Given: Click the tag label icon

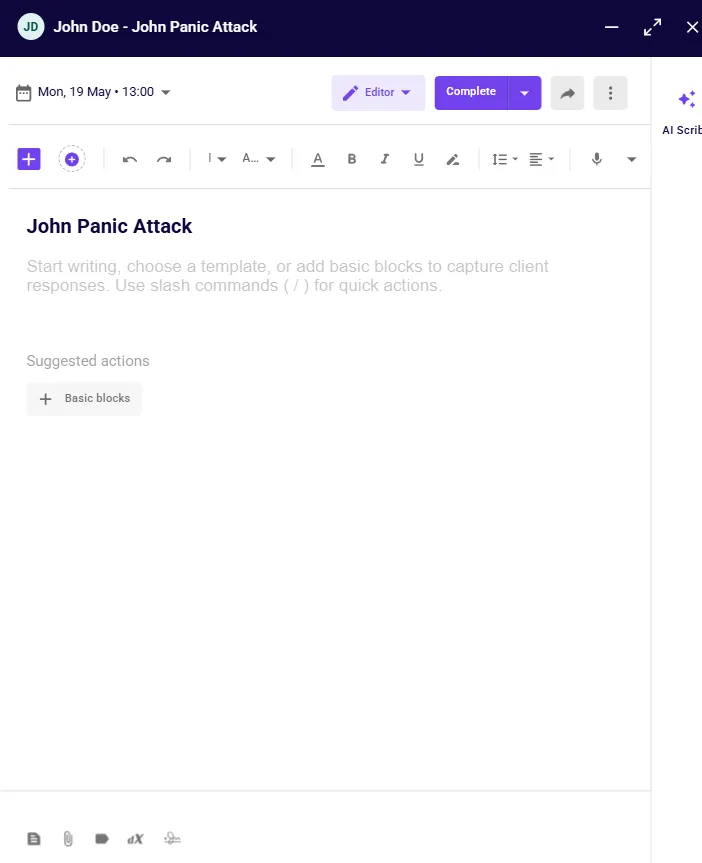Looking at the screenshot, I should click(102, 839).
